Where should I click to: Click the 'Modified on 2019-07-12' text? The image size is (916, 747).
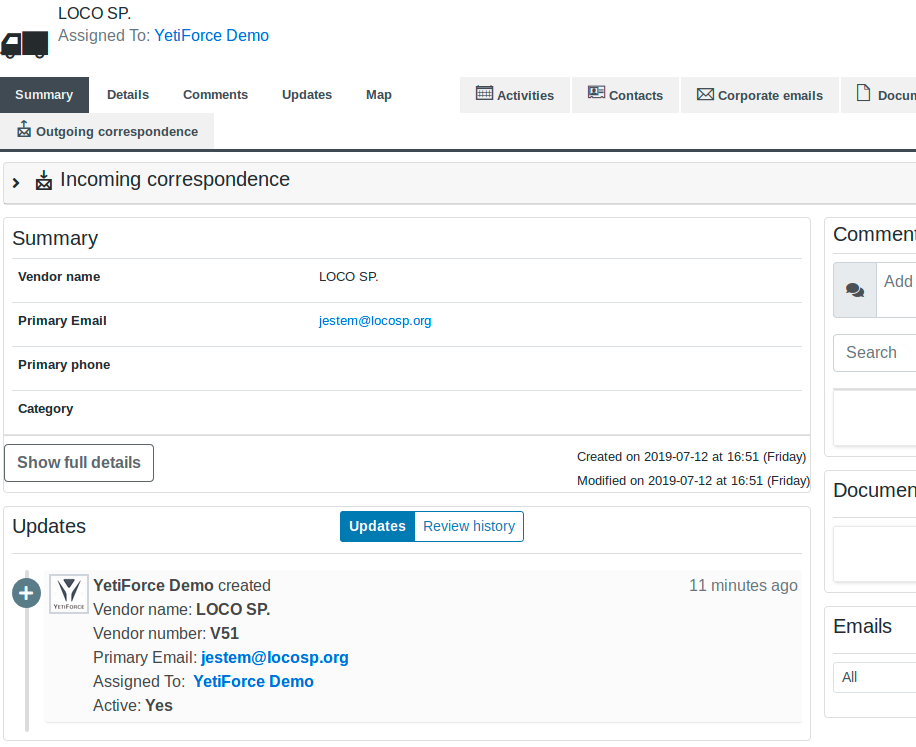(x=693, y=481)
